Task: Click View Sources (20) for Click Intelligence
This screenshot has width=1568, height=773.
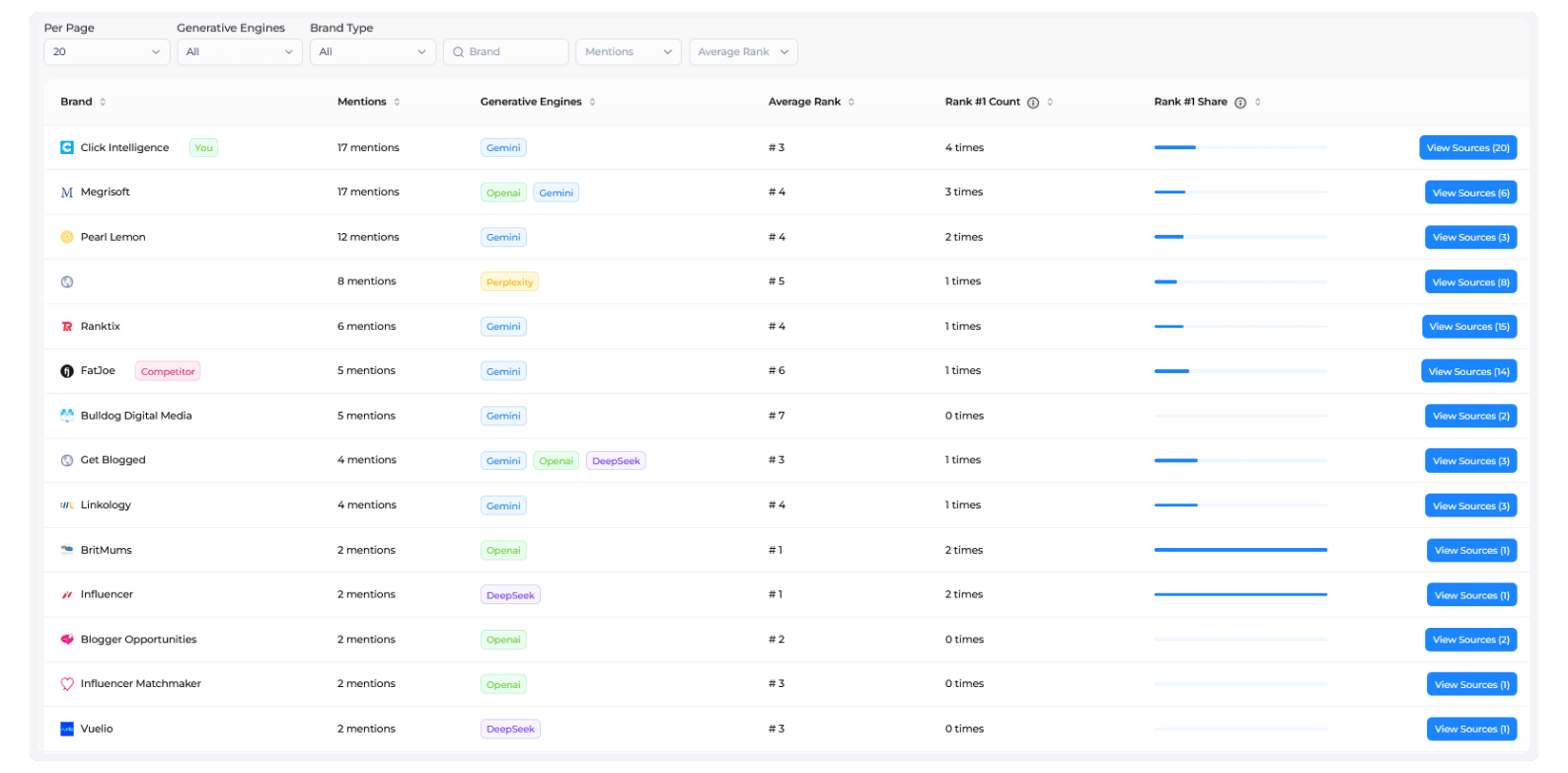Action: (x=1467, y=148)
